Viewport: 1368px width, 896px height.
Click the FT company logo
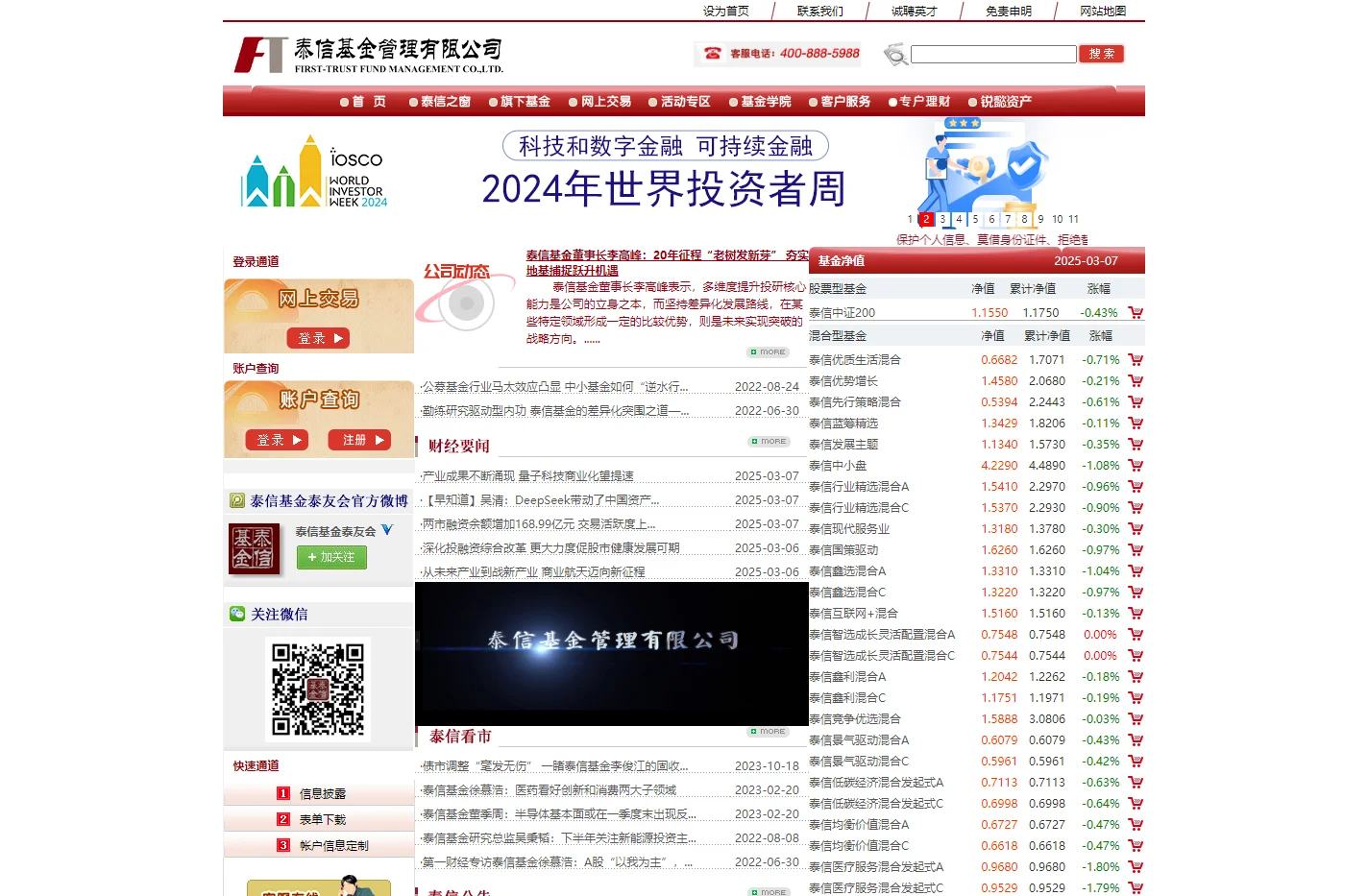(260, 55)
